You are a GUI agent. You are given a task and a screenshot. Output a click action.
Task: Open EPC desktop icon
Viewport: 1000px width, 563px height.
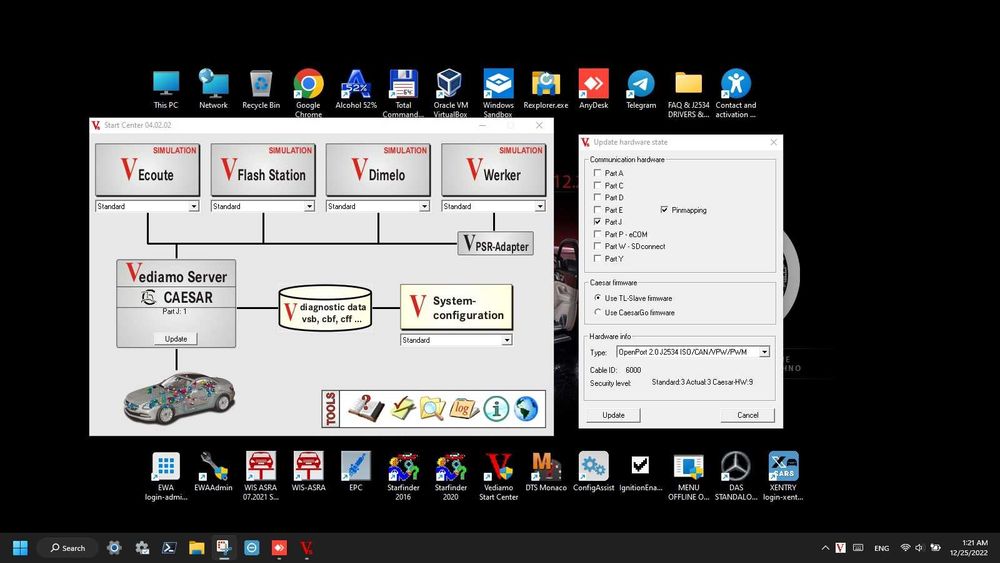click(x=355, y=472)
